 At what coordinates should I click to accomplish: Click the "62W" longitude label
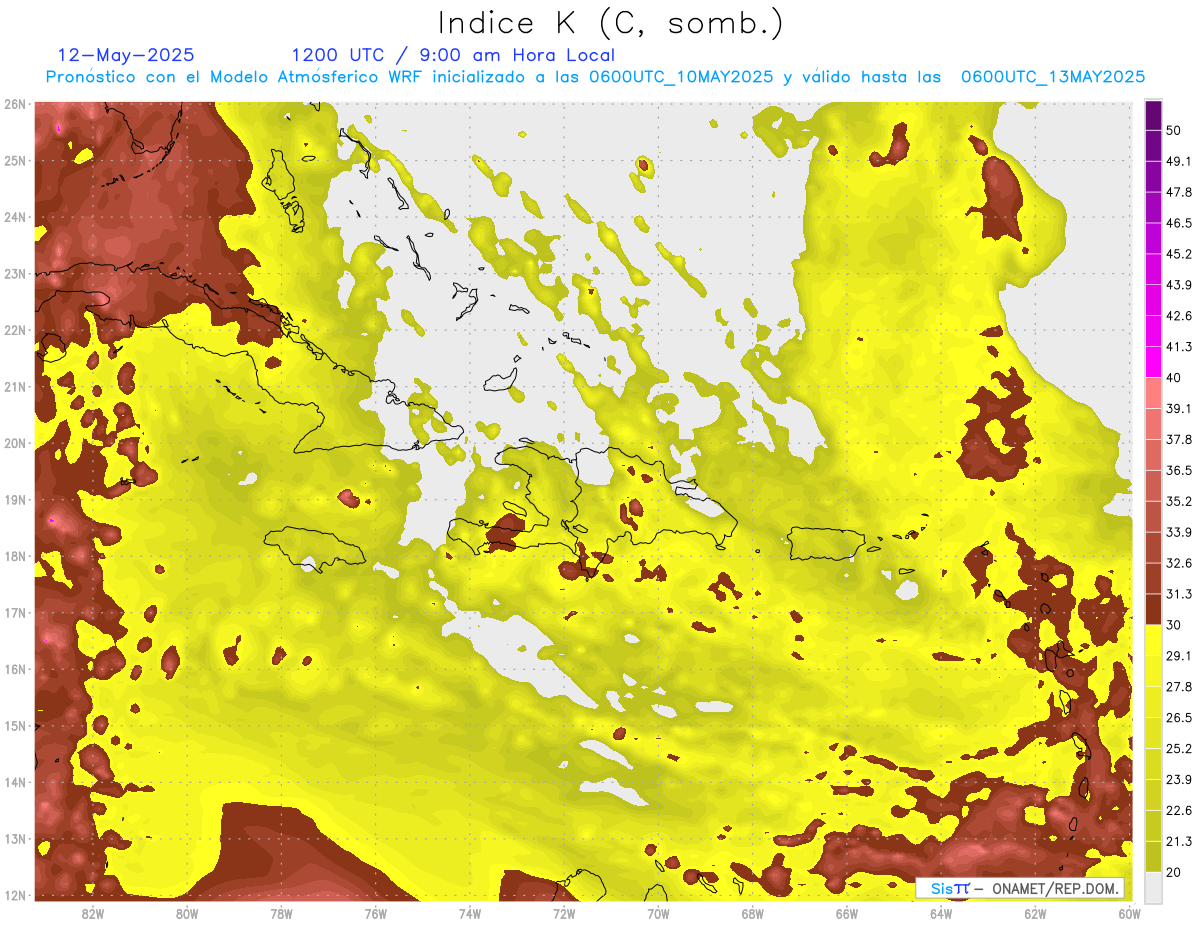click(x=1035, y=913)
